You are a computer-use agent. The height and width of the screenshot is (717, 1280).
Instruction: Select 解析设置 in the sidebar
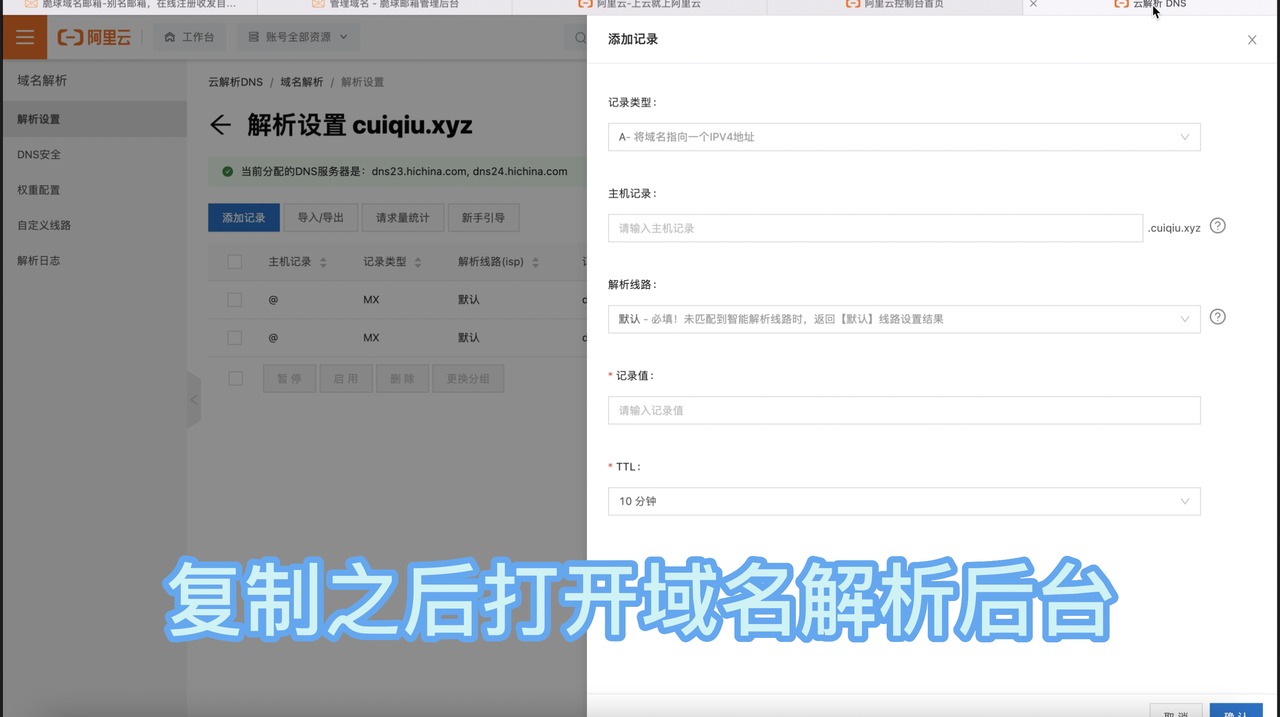click(x=94, y=119)
